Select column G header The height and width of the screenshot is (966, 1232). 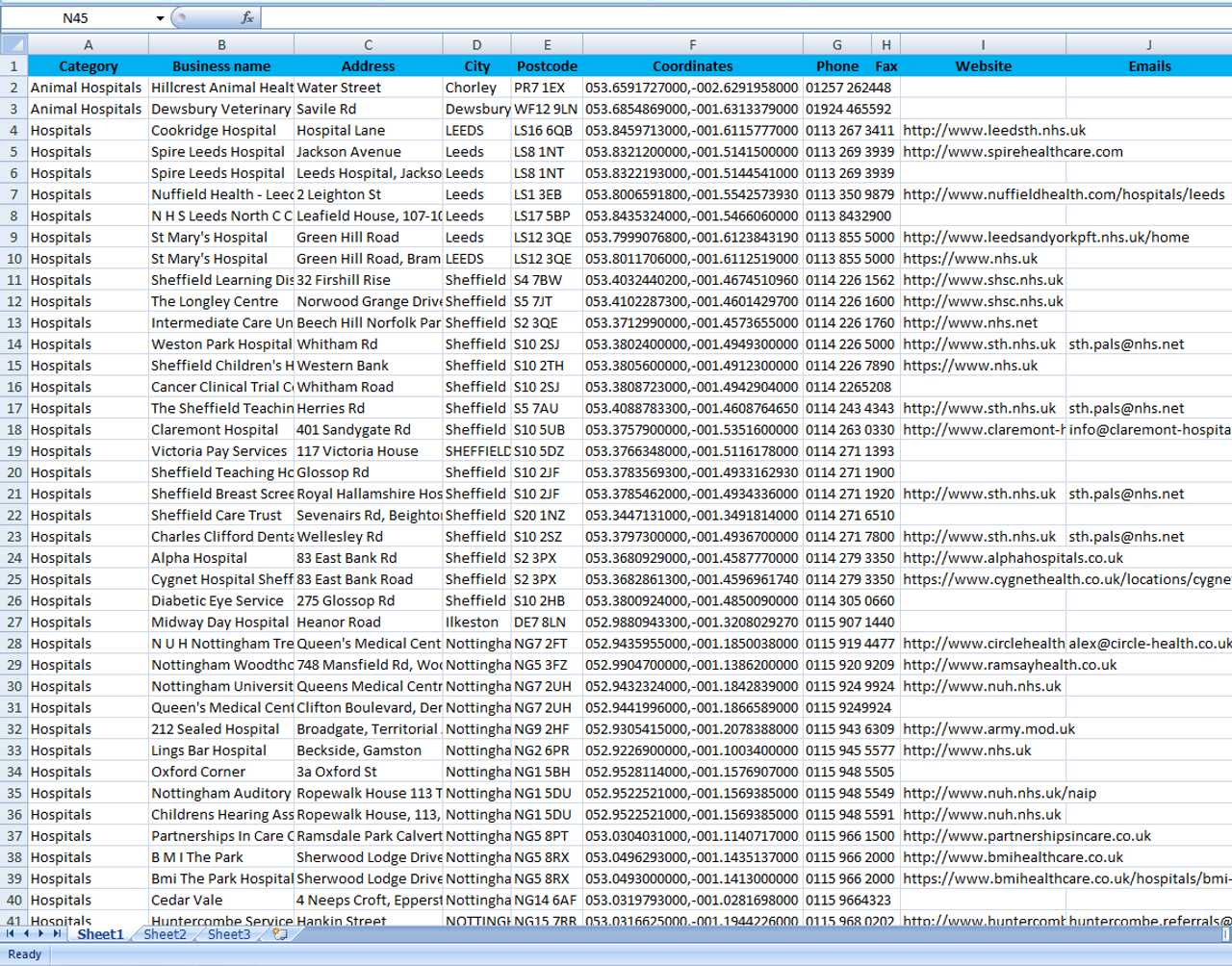tap(837, 44)
